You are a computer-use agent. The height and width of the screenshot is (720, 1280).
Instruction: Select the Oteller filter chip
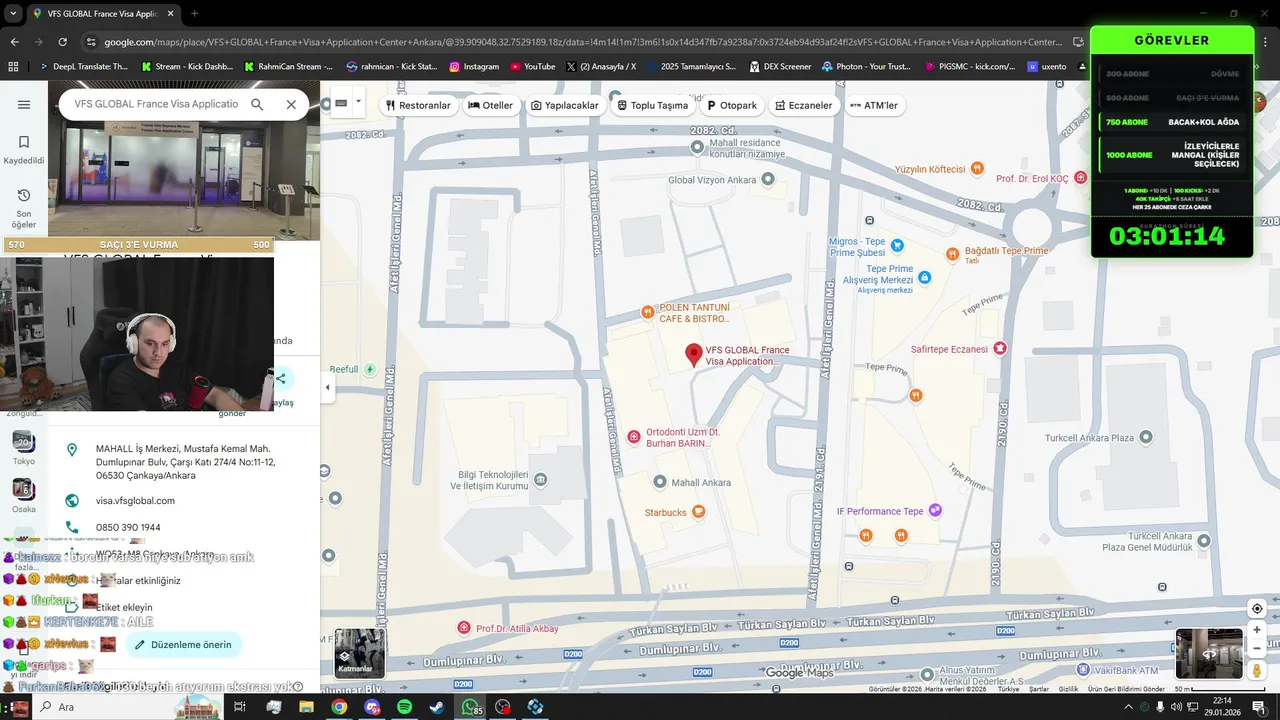point(491,105)
